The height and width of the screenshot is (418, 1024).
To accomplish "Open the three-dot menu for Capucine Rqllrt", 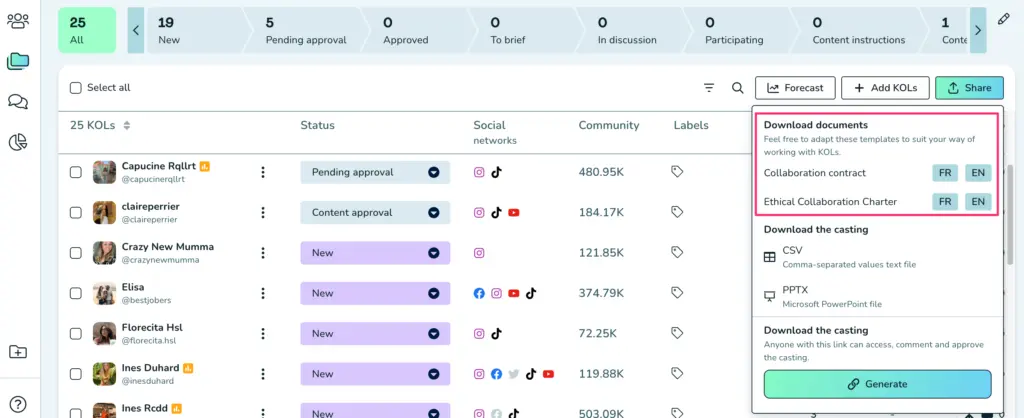I will pos(263,172).
